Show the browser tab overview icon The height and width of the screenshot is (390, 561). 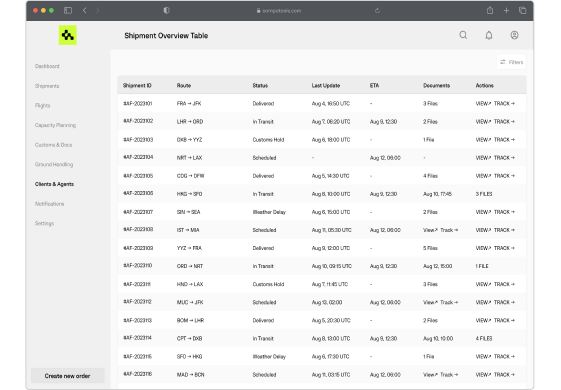coord(522,10)
